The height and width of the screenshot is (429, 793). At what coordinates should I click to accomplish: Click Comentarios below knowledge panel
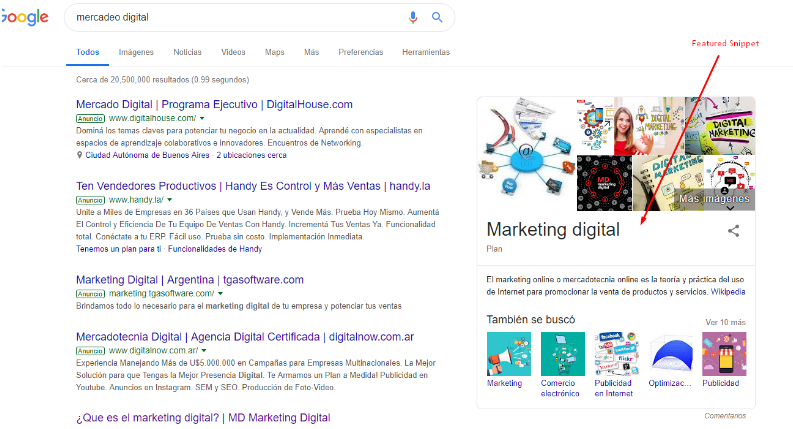(x=725, y=416)
